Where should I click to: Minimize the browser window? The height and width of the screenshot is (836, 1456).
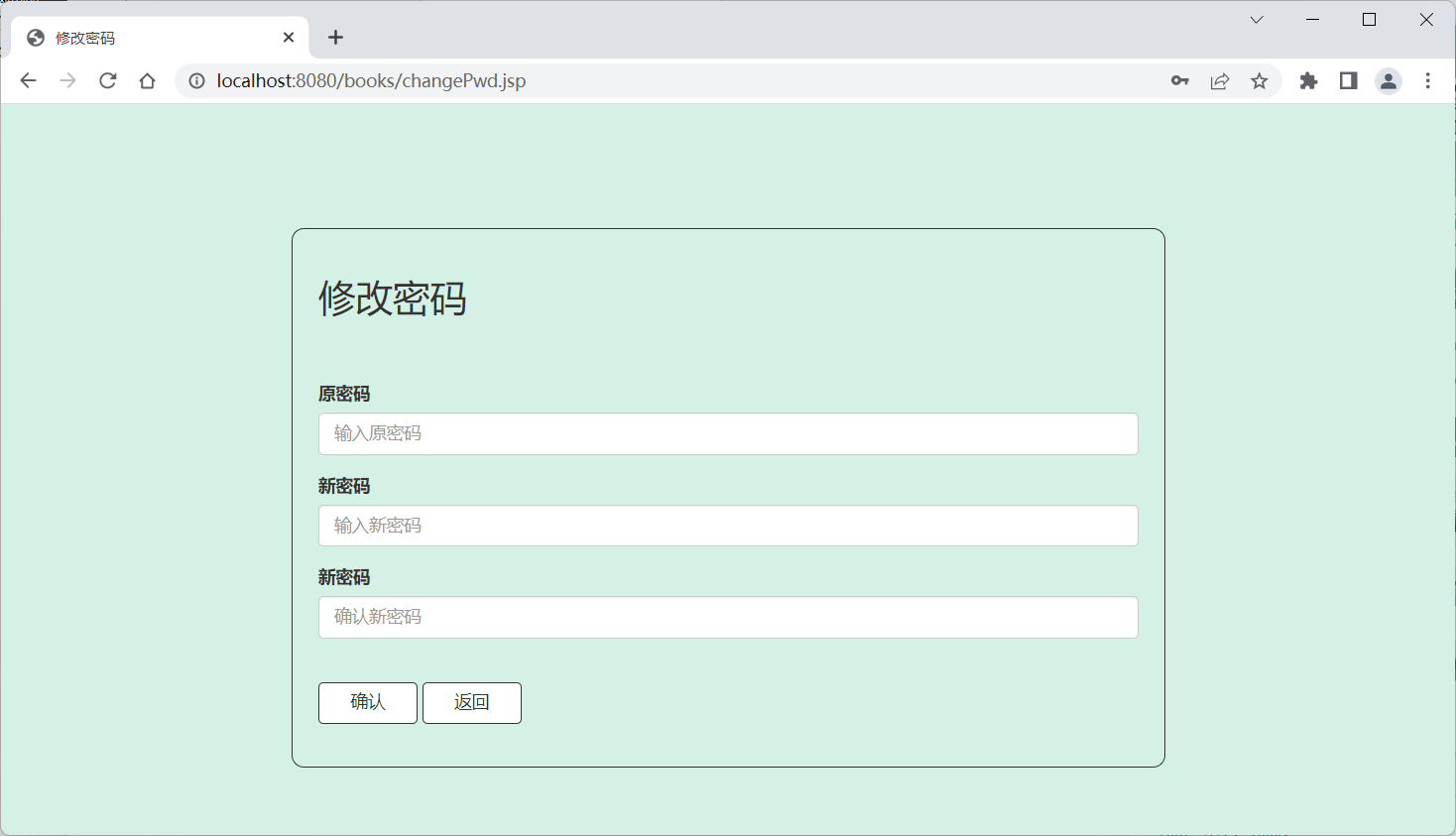tap(1313, 20)
